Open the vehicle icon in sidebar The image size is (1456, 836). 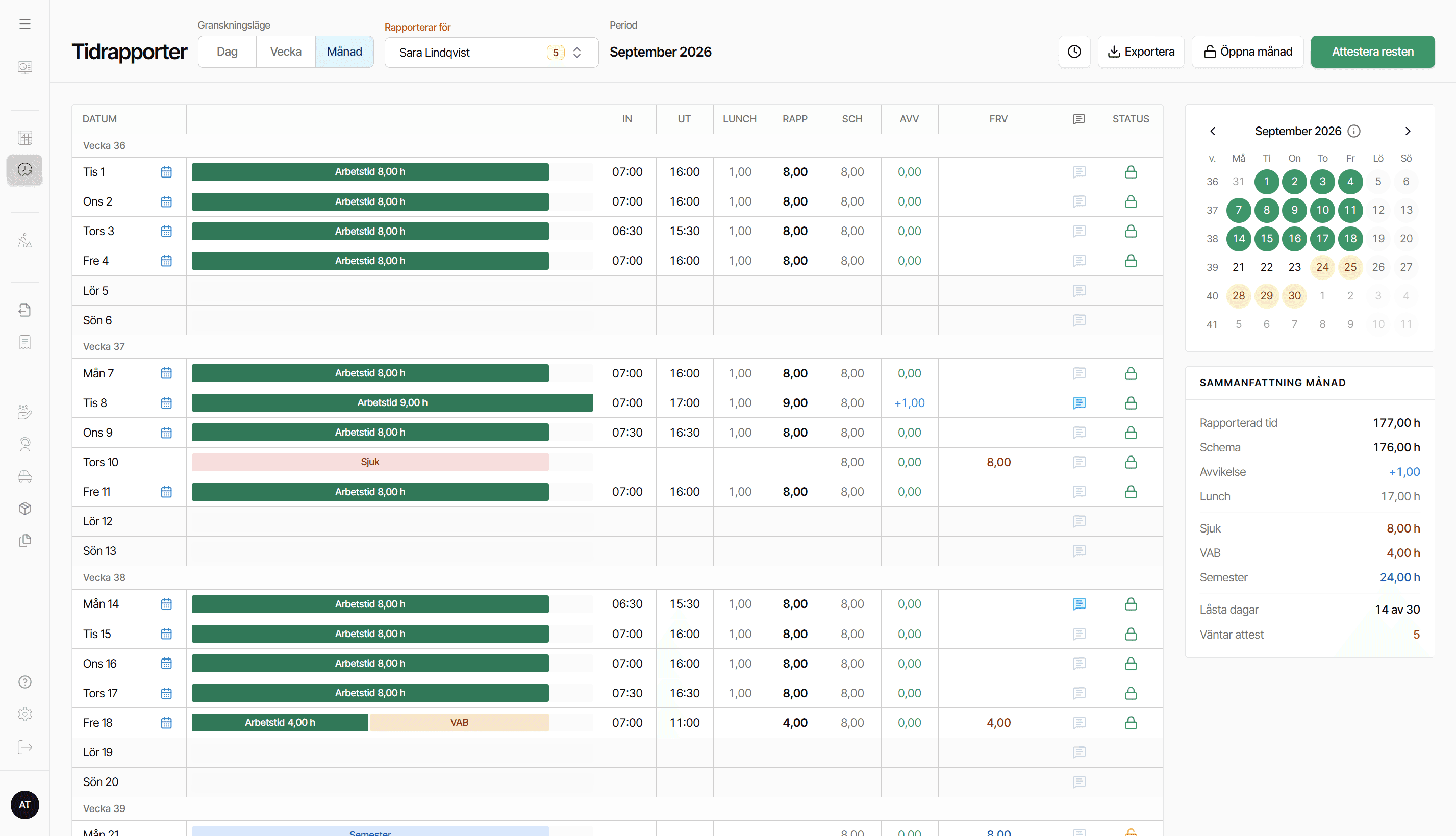[x=24, y=476]
